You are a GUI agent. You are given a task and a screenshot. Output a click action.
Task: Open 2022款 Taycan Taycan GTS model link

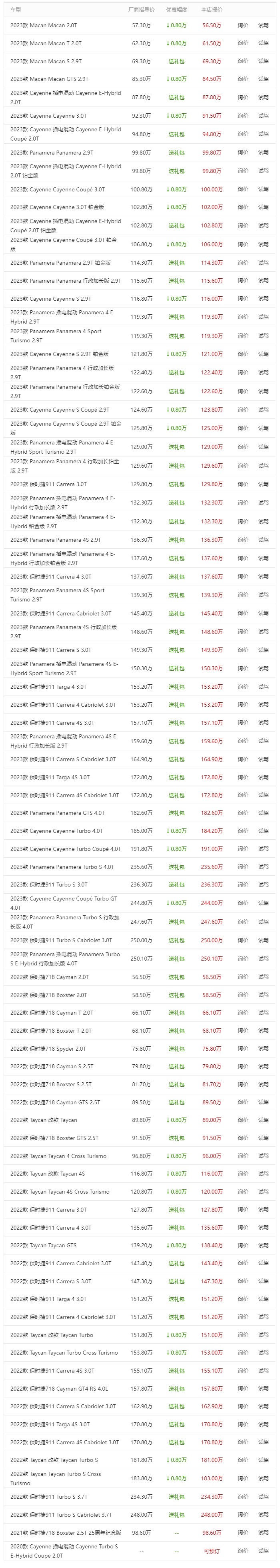tap(43, 1245)
